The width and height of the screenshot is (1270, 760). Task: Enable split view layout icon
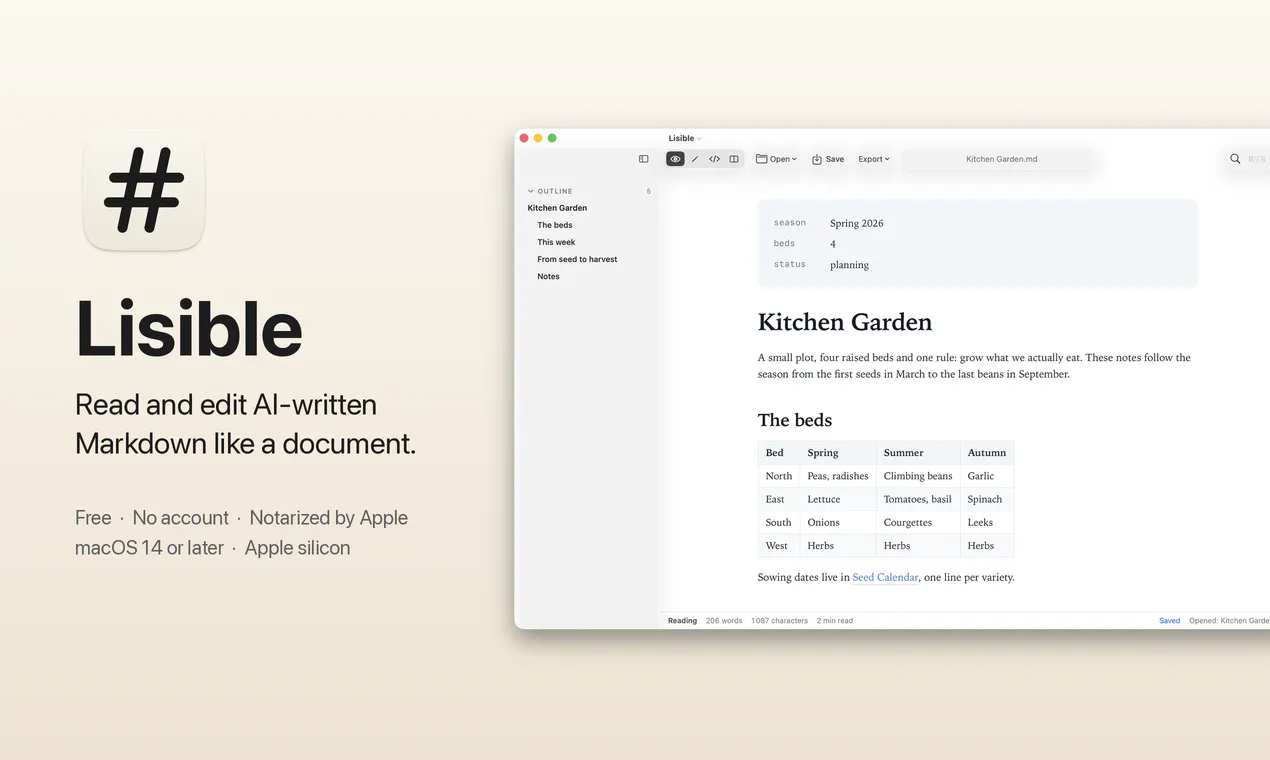coord(734,159)
